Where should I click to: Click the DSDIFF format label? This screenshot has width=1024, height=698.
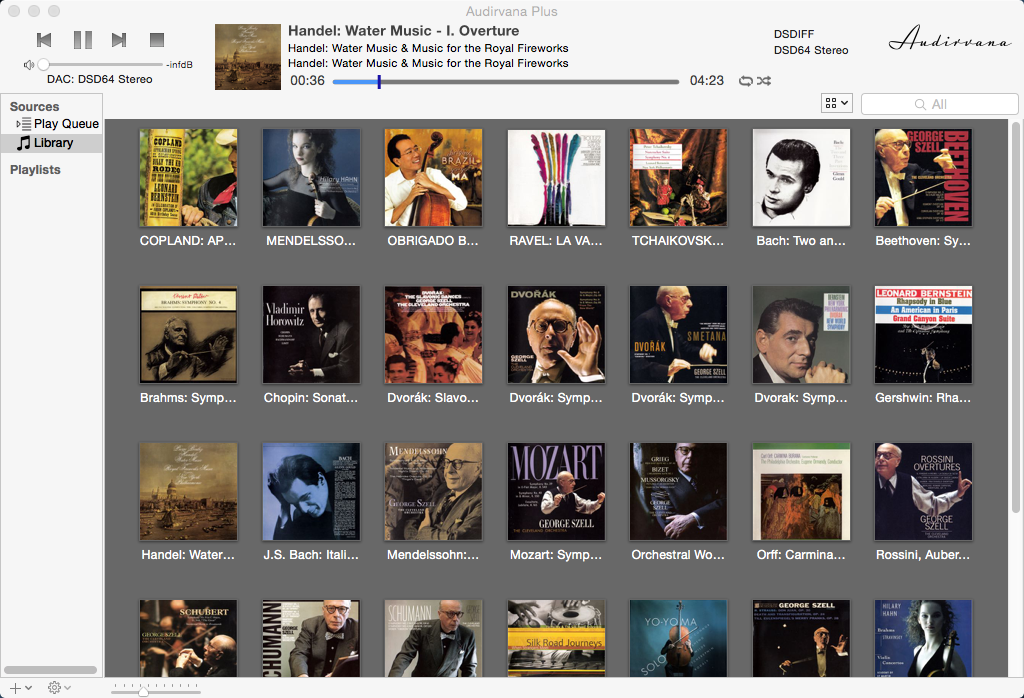[793, 34]
